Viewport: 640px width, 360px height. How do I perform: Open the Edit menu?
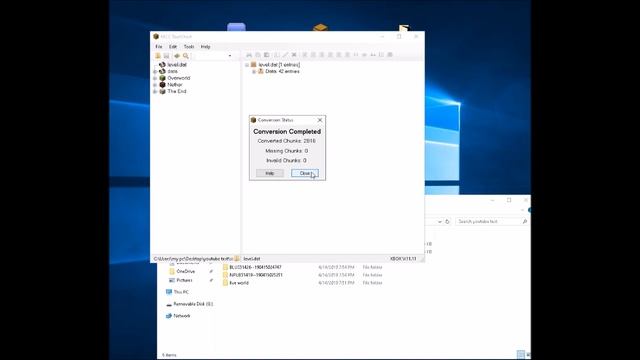(x=173, y=47)
